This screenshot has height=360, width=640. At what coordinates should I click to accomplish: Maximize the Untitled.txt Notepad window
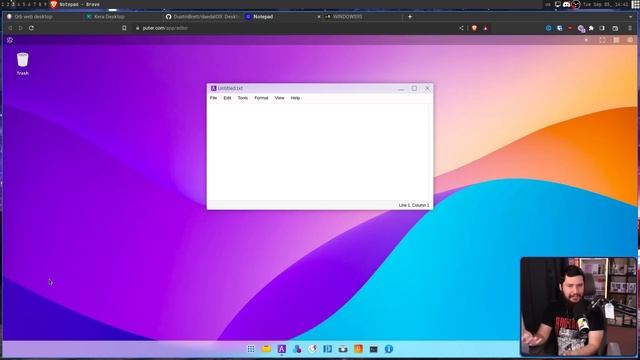click(x=414, y=88)
